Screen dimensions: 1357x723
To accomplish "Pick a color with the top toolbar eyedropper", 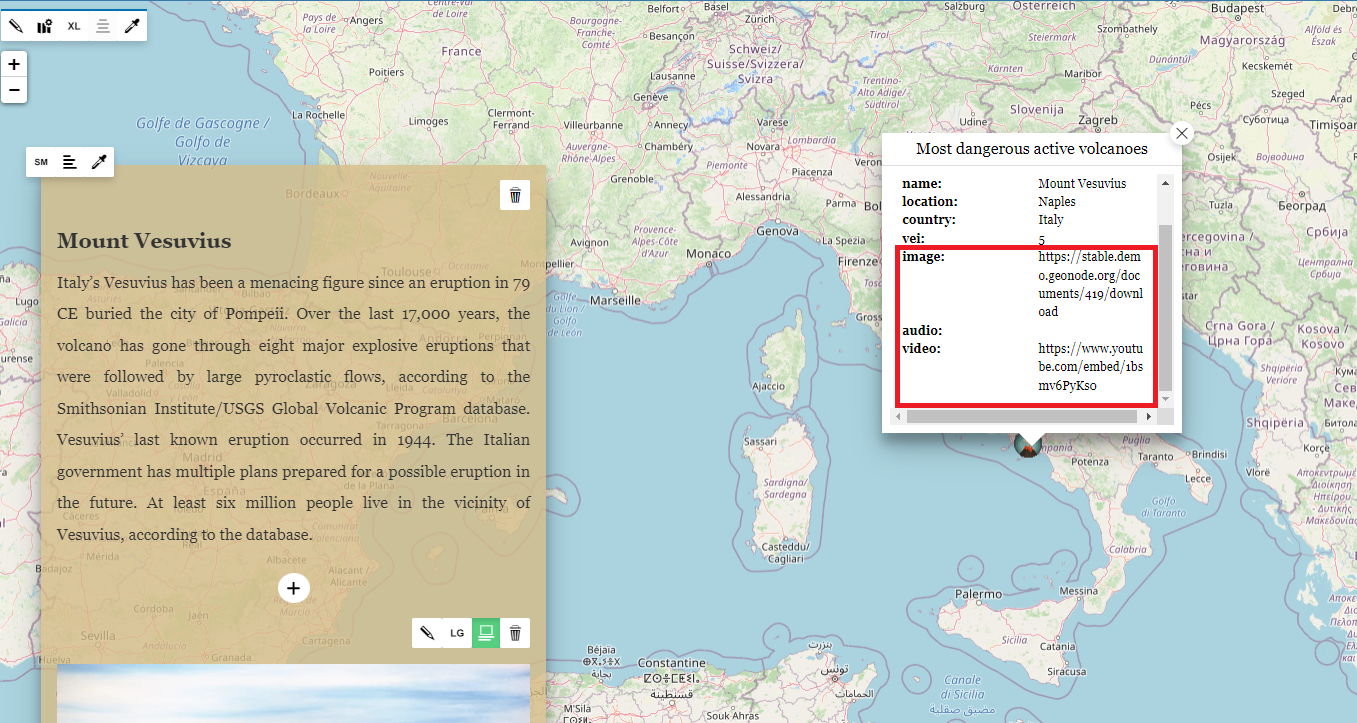I will [132, 25].
